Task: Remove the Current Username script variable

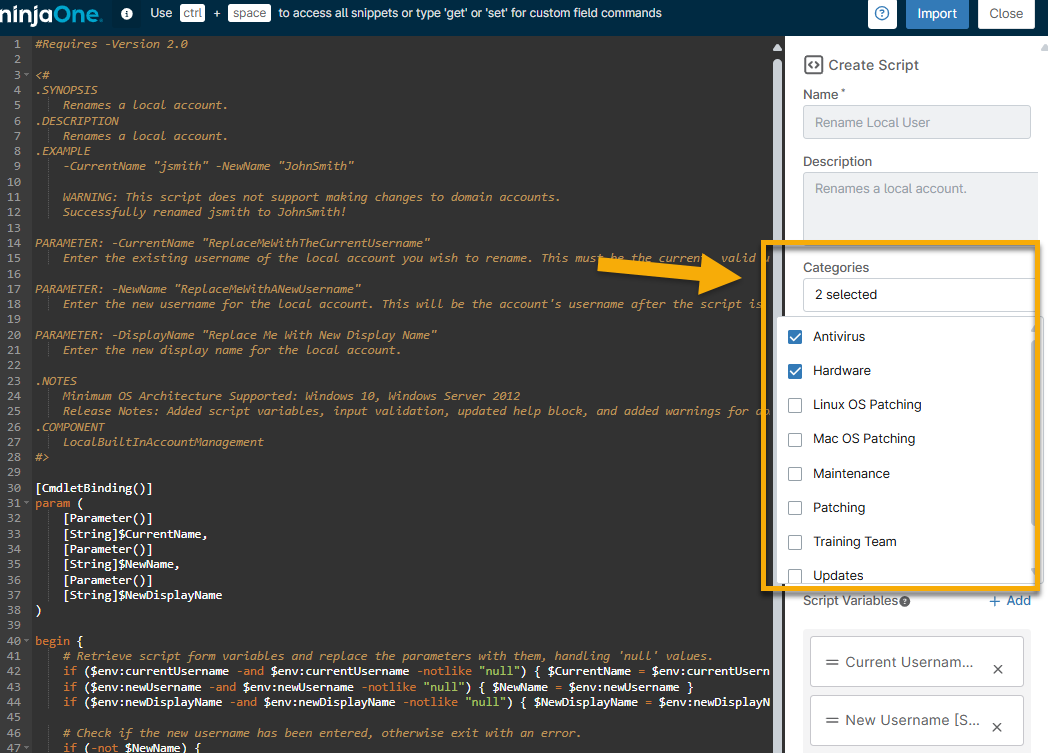Action: click(x=997, y=669)
